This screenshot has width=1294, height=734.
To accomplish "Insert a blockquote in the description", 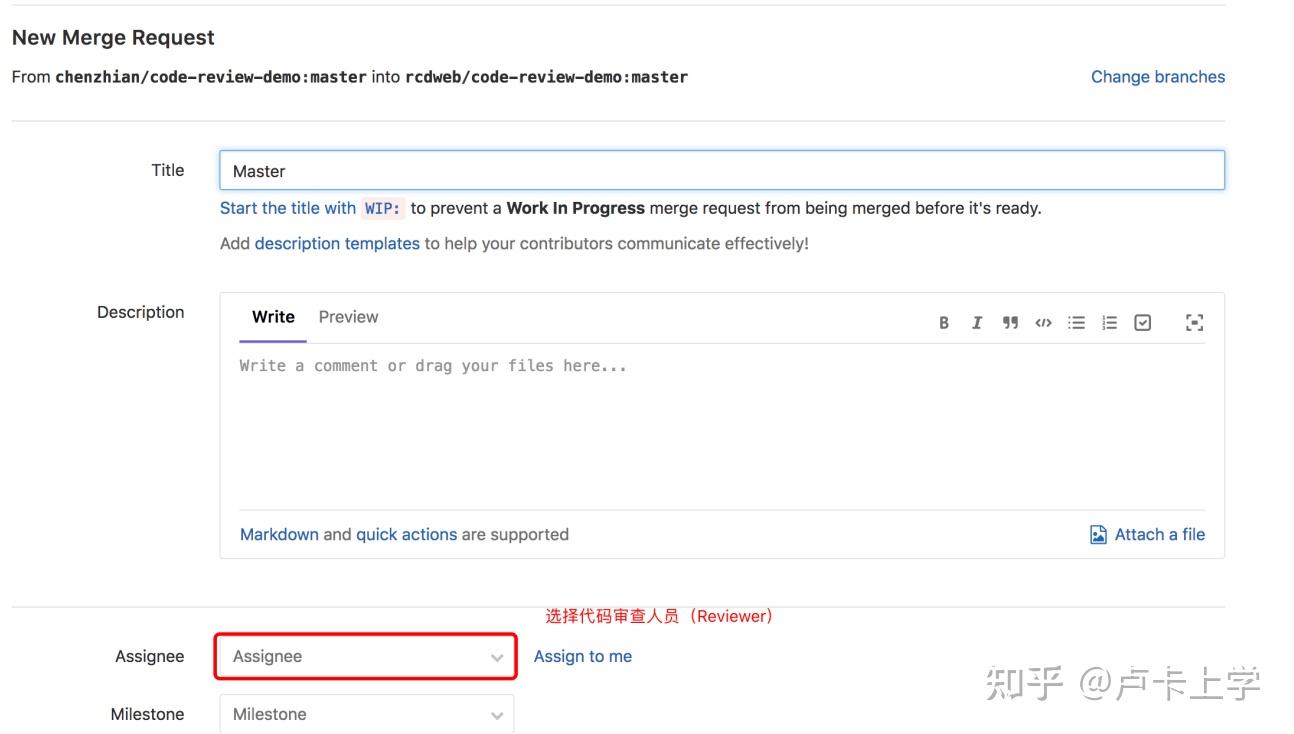I will click(x=1010, y=322).
